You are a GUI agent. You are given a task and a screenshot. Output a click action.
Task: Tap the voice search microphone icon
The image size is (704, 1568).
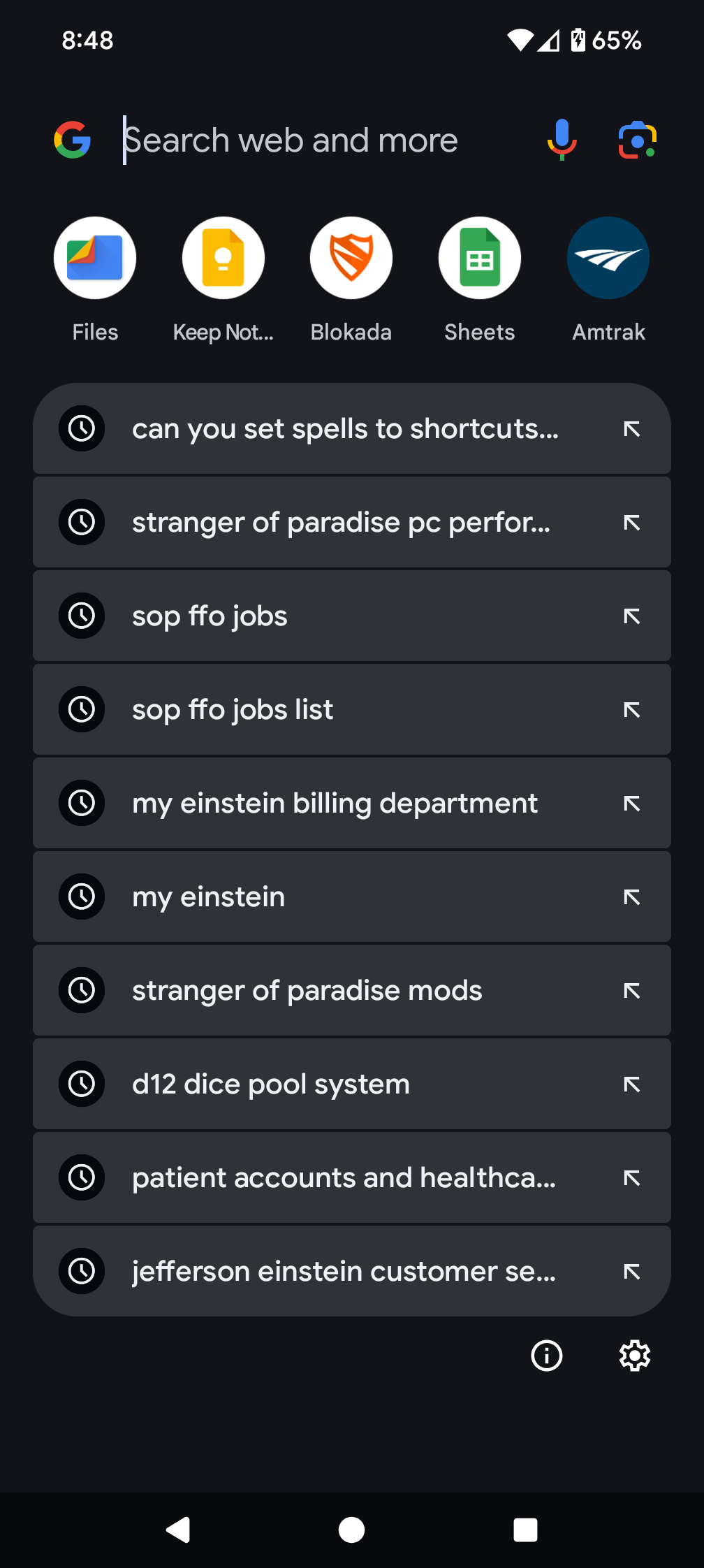(x=562, y=140)
